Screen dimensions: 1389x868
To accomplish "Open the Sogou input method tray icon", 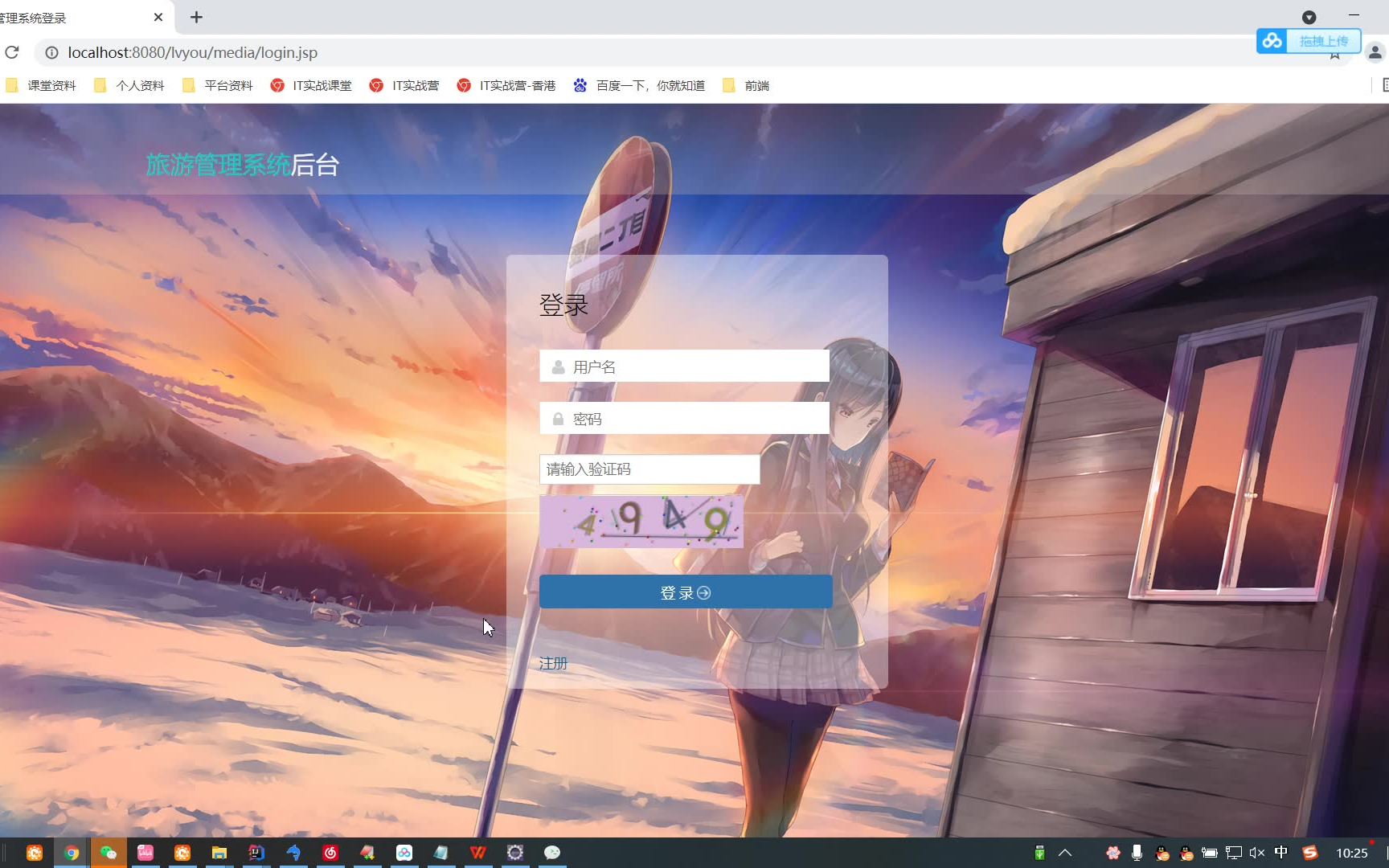I will tap(1309, 853).
